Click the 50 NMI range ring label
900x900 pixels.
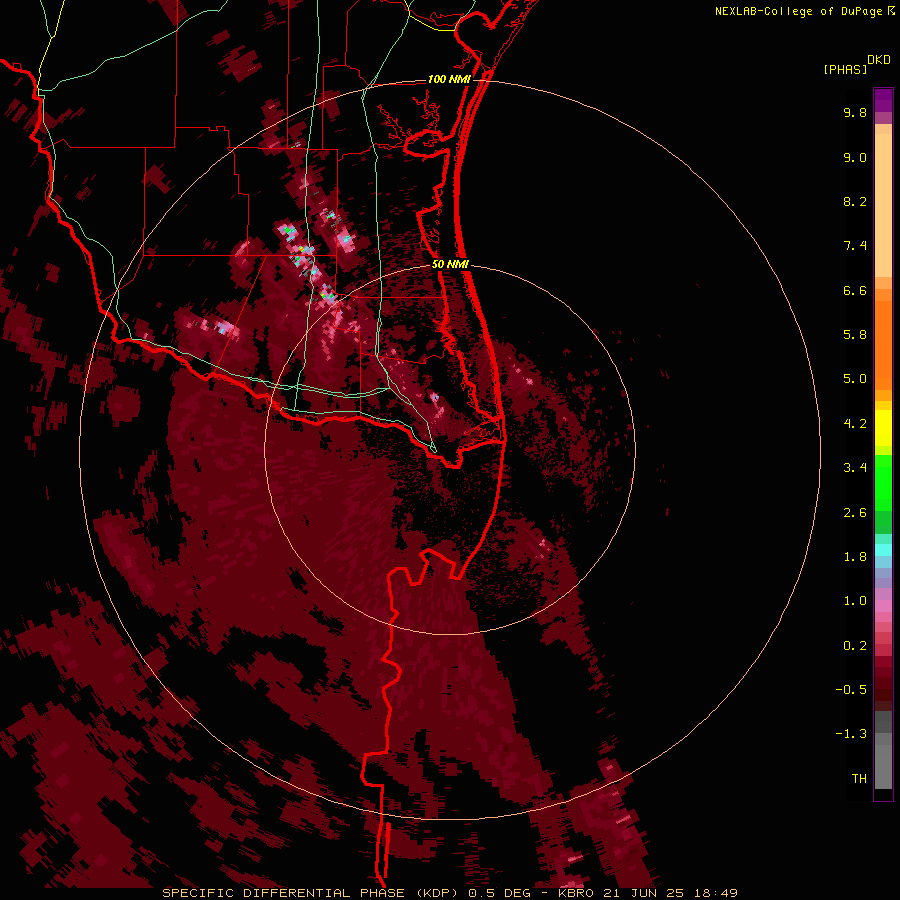450,264
